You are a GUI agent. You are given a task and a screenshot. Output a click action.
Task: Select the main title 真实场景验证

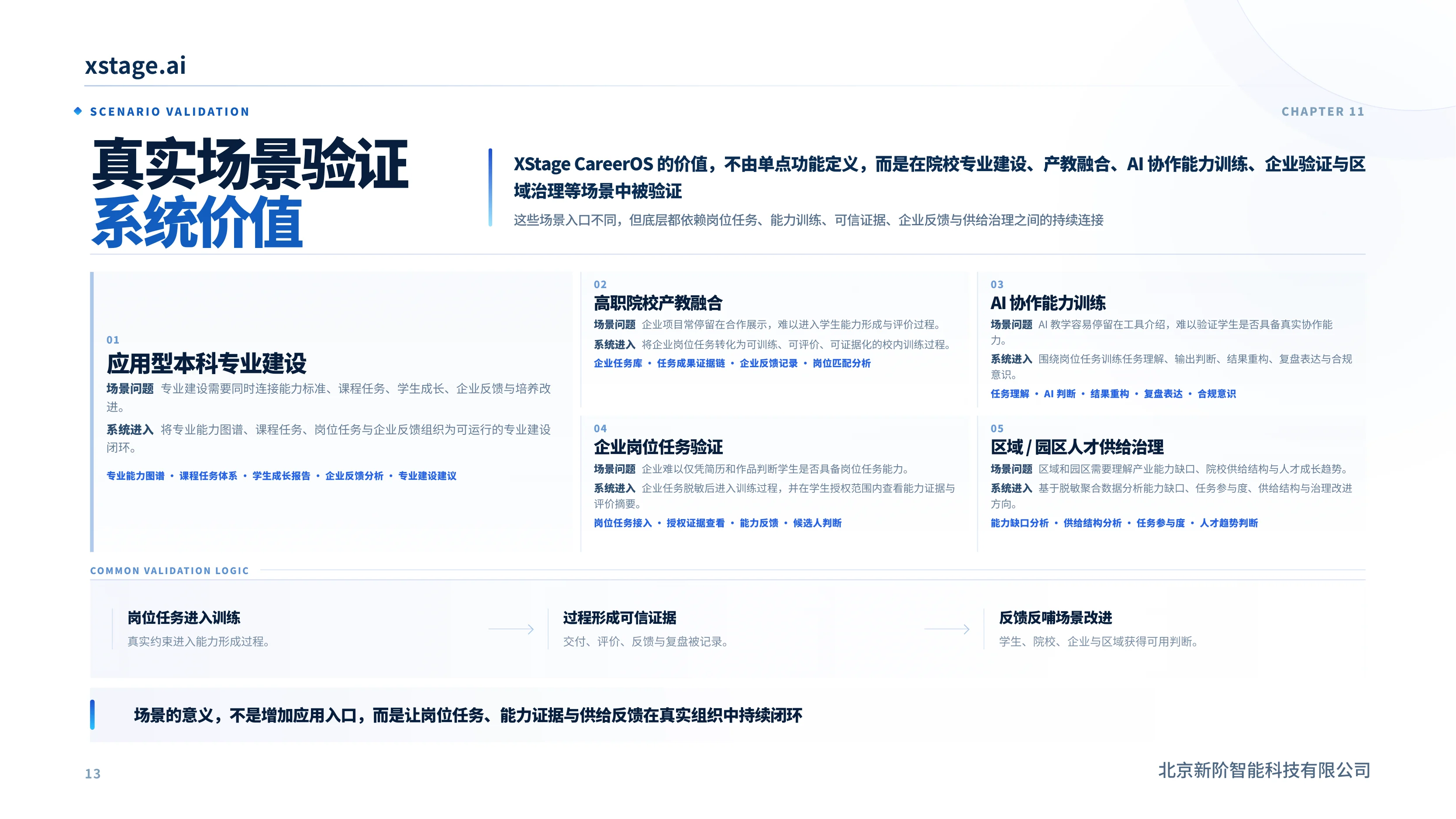click(250, 164)
